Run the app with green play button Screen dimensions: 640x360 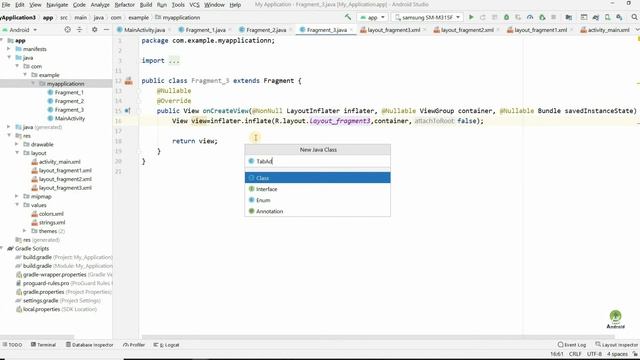pos(471,17)
